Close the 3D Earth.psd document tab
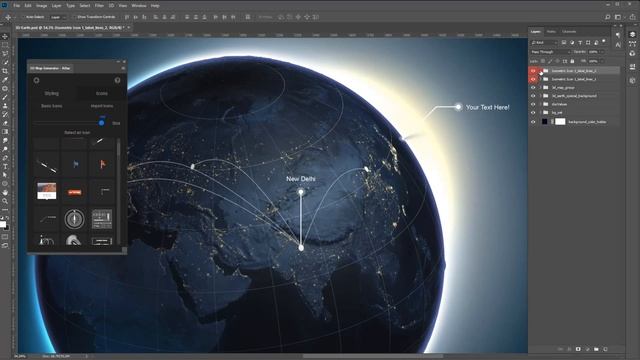This screenshot has height=360, width=640. pos(129,27)
